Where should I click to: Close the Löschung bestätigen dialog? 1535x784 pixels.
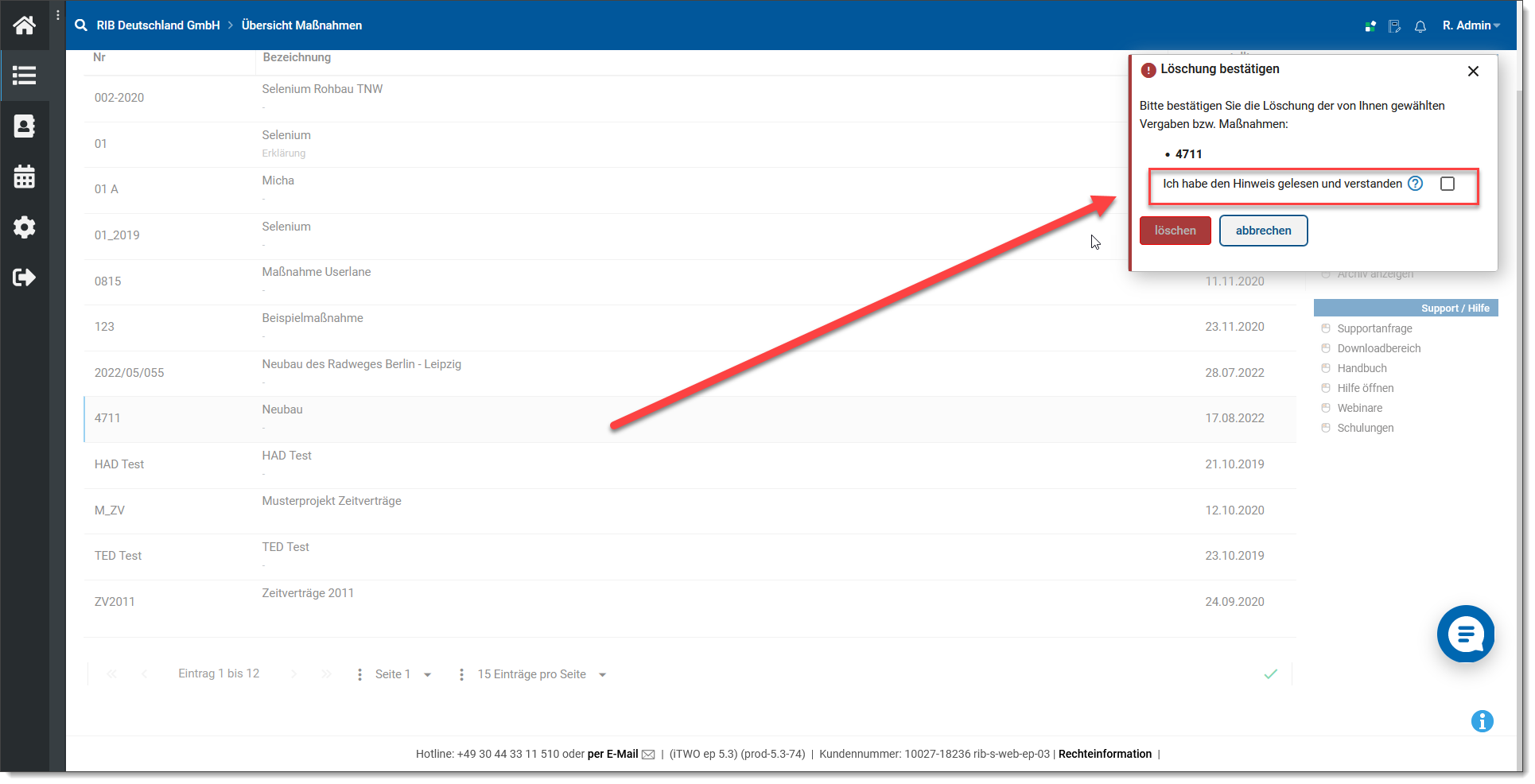(x=1473, y=72)
